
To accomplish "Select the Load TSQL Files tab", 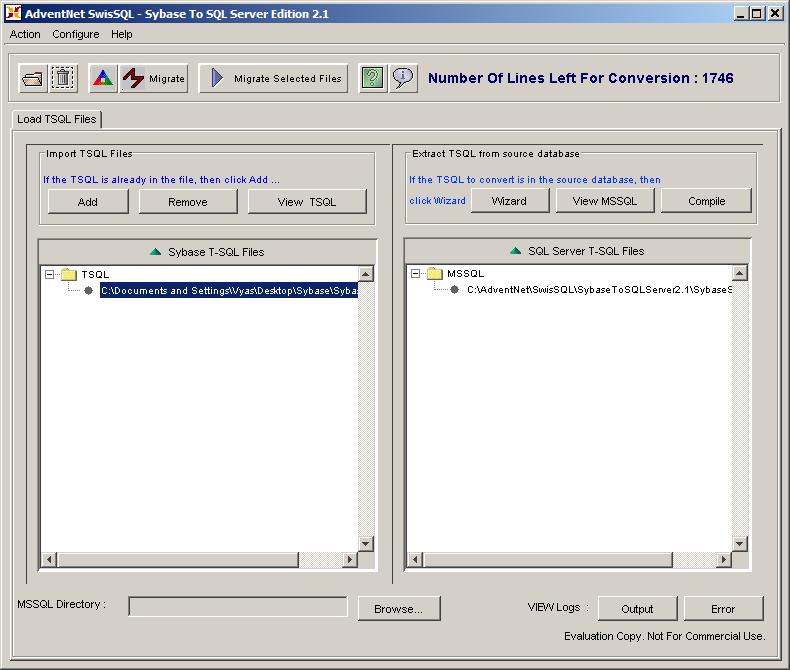I will point(56,119).
